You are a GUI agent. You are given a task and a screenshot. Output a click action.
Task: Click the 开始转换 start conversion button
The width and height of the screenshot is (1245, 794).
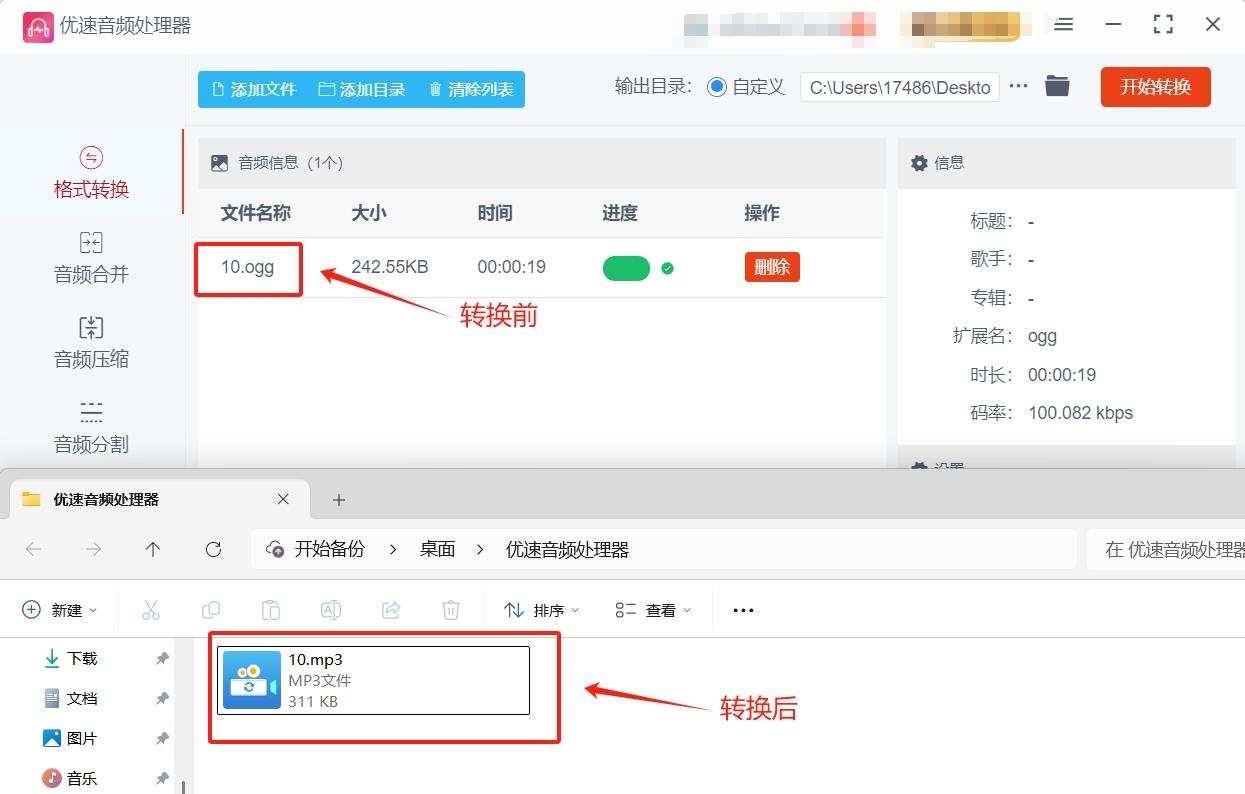[1155, 87]
